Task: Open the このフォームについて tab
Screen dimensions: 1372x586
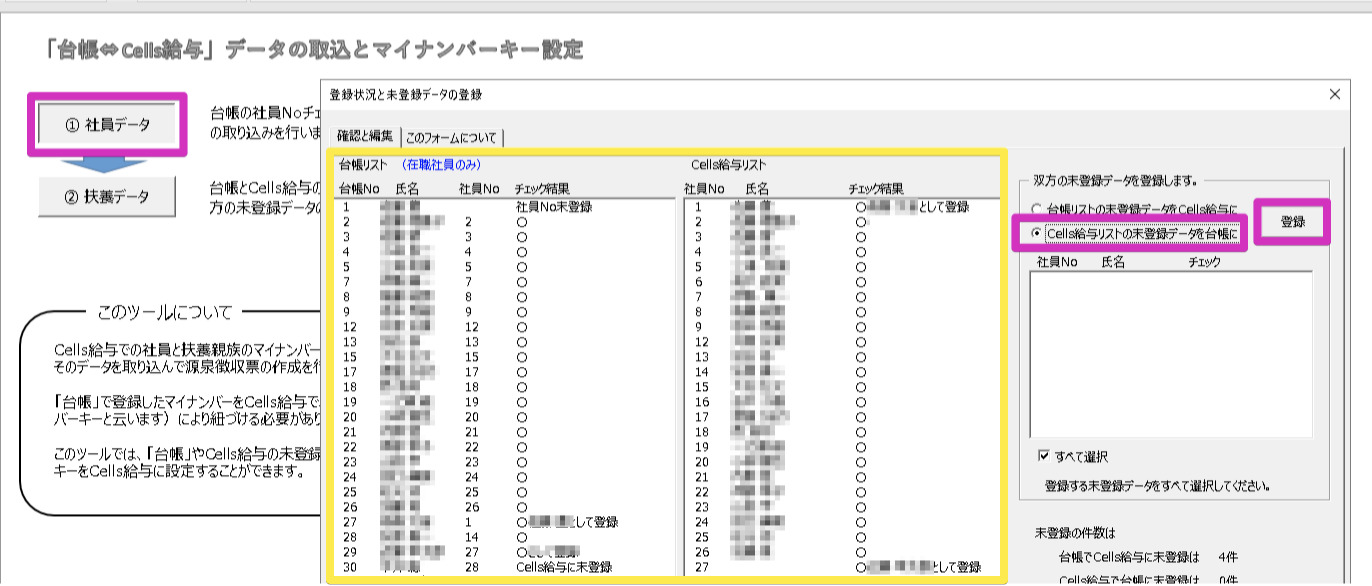Action: 453,137
